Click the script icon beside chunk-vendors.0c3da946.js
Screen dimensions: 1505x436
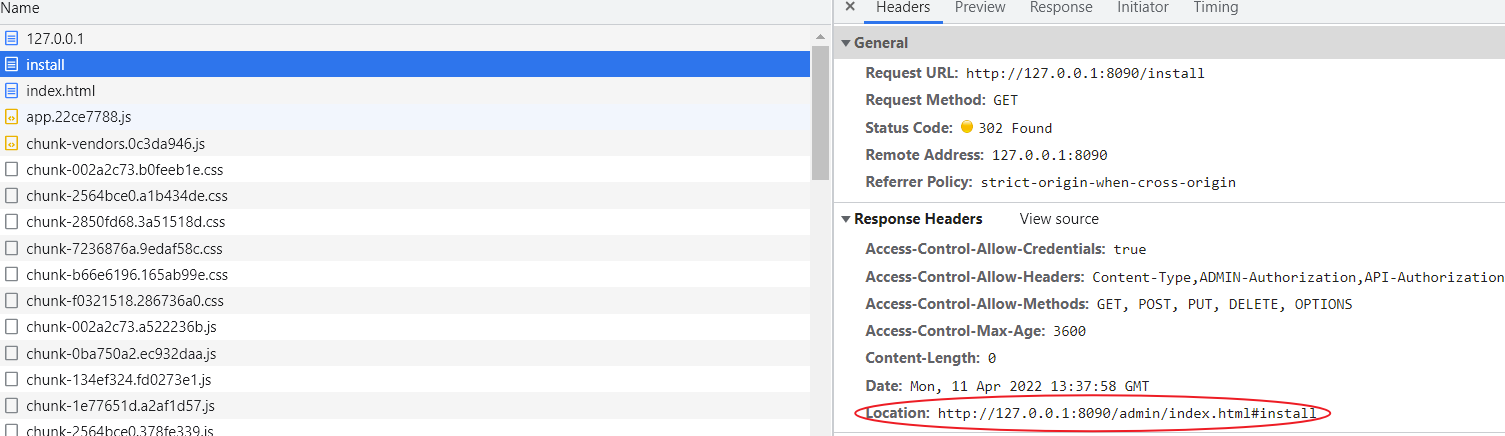tap(12, 143)
